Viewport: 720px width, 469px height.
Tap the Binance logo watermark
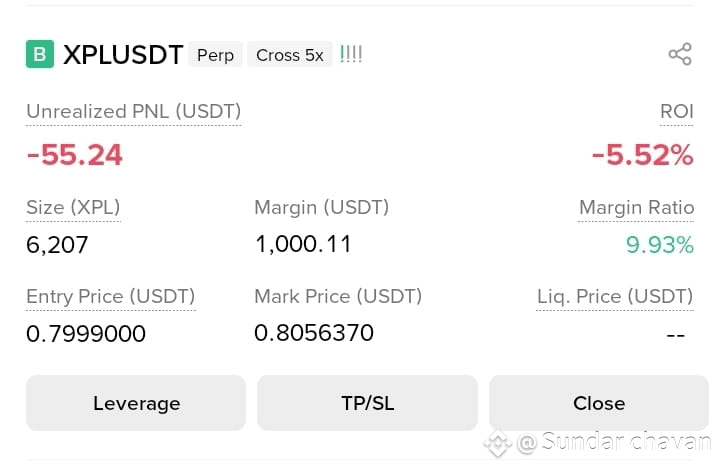[498, 443]
